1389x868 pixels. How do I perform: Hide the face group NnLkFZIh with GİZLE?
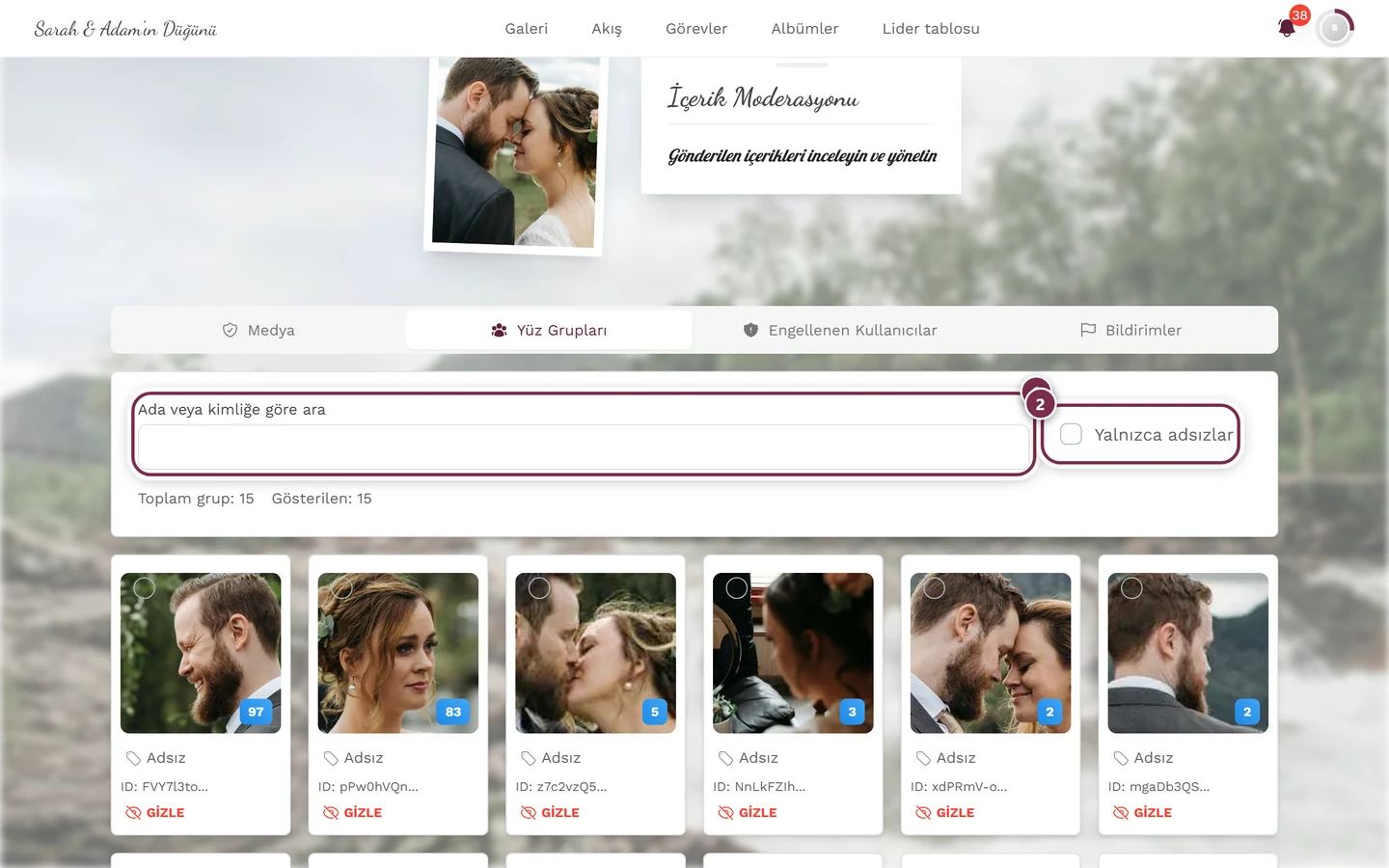[x=748, y=812]
